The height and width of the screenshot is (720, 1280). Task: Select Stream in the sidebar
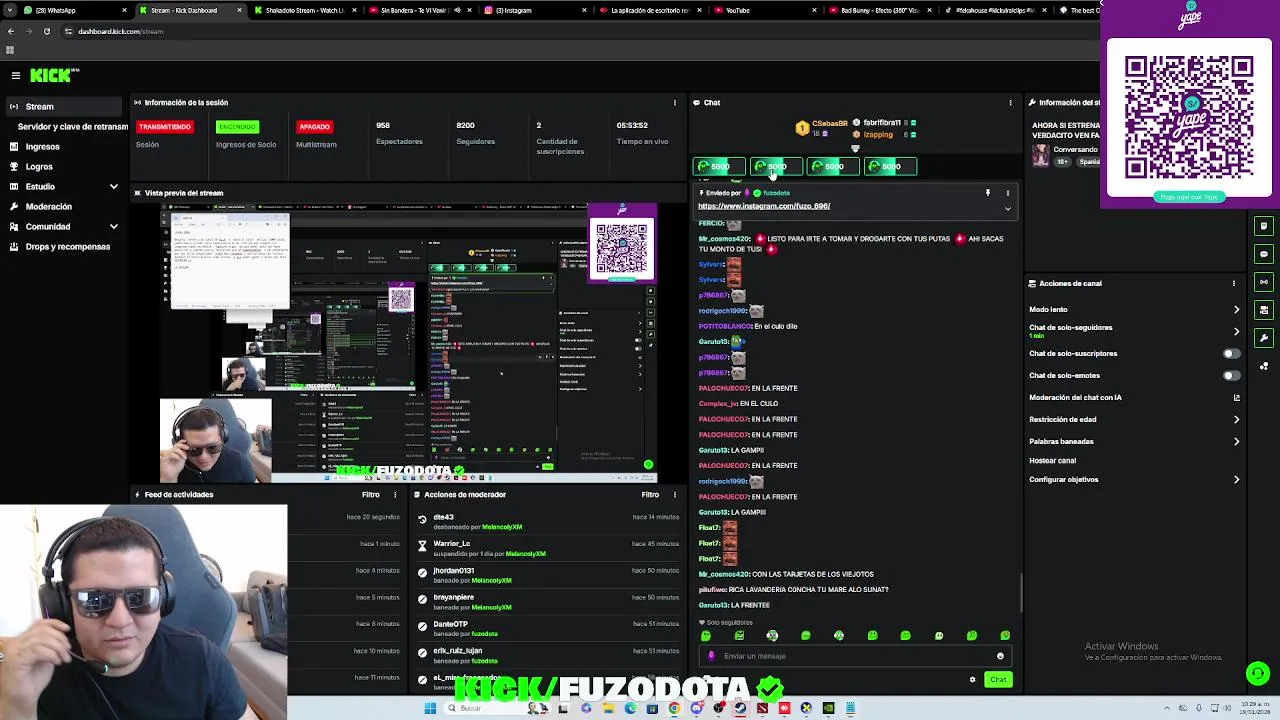tap(65, 106)
